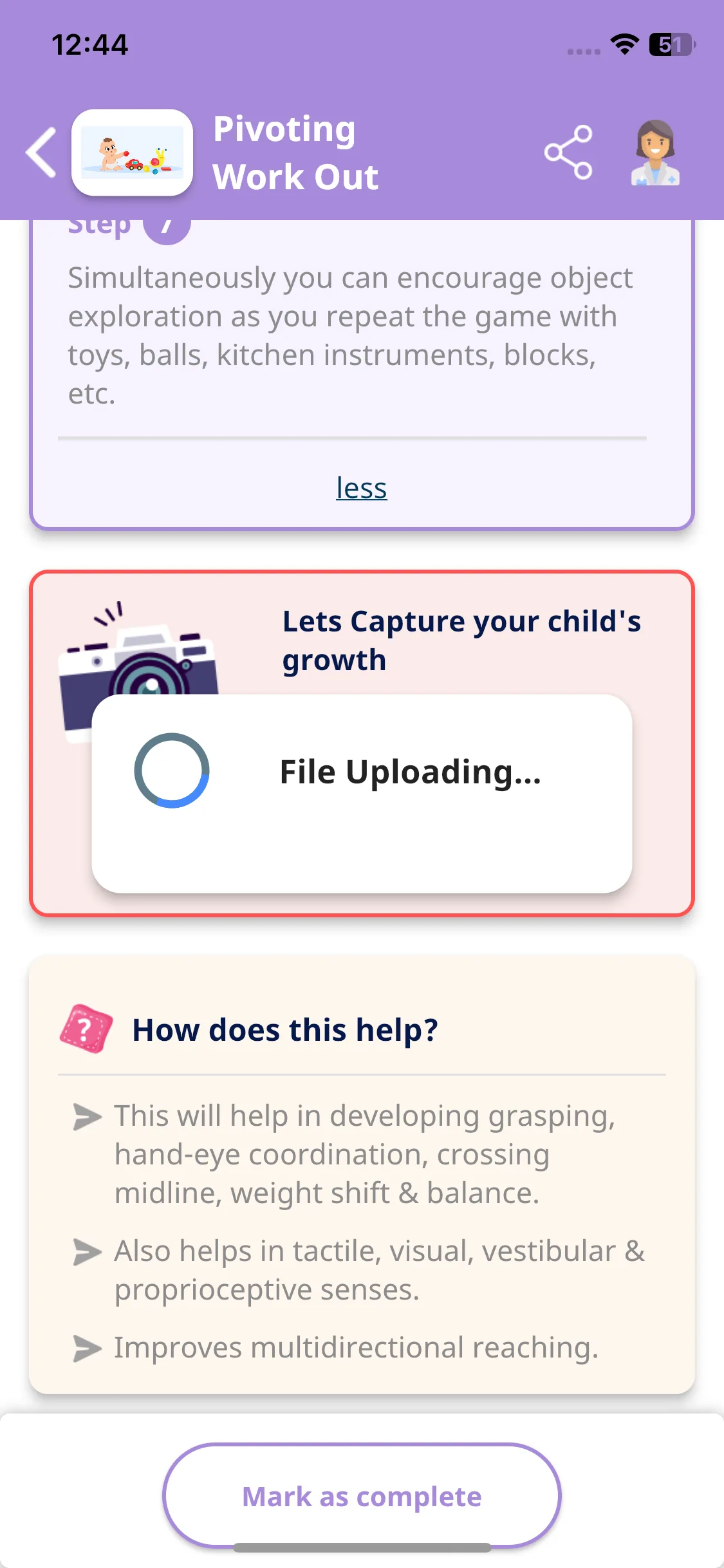Tap the File Uploading spinner
Viewport: 724px width, 1568px height.
coord(172,770)
